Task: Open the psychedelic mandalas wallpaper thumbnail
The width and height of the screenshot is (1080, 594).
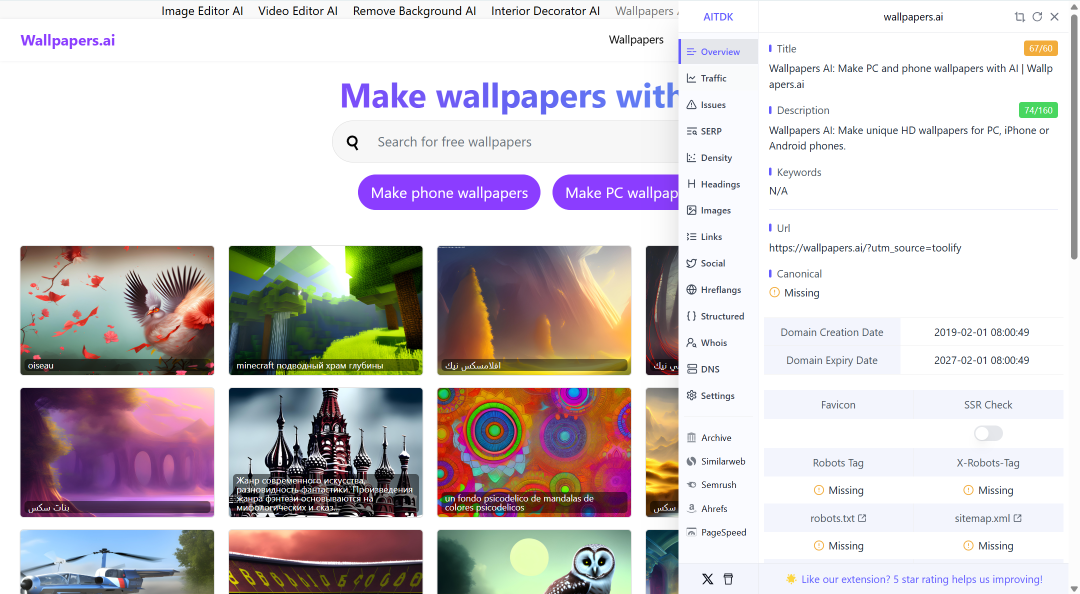Action: [534, 452]
